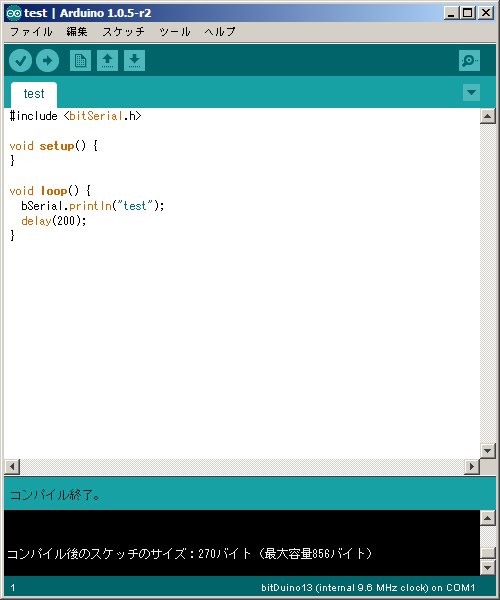Open the スケッチ menu

pyautogui.click(x=124, y=32)
